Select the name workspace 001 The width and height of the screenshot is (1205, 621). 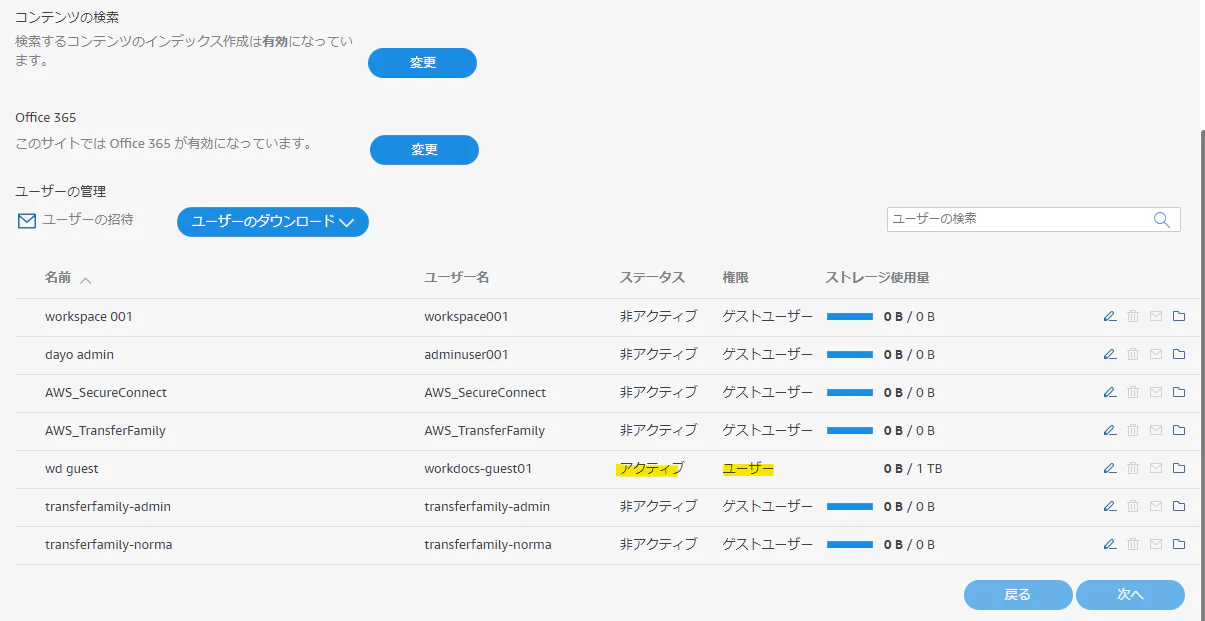coord(89,316)
